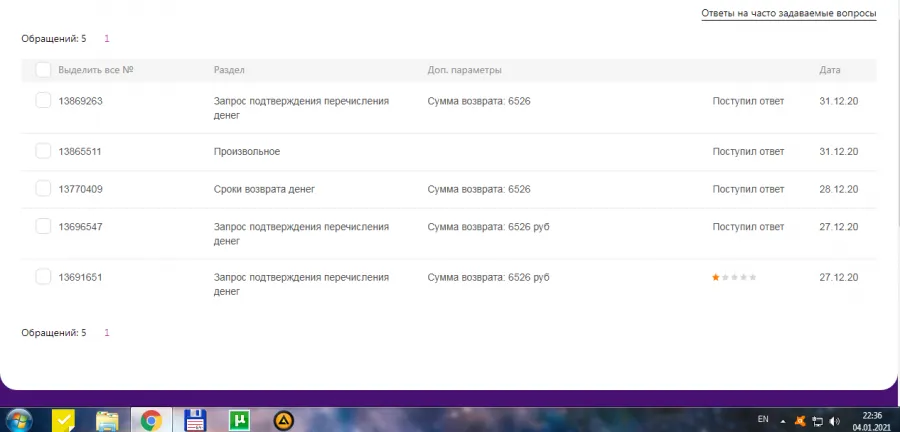Click the fourth star in rating for 13691651
Viewport: 900px width, 432px height.
(x=743, y=277)
